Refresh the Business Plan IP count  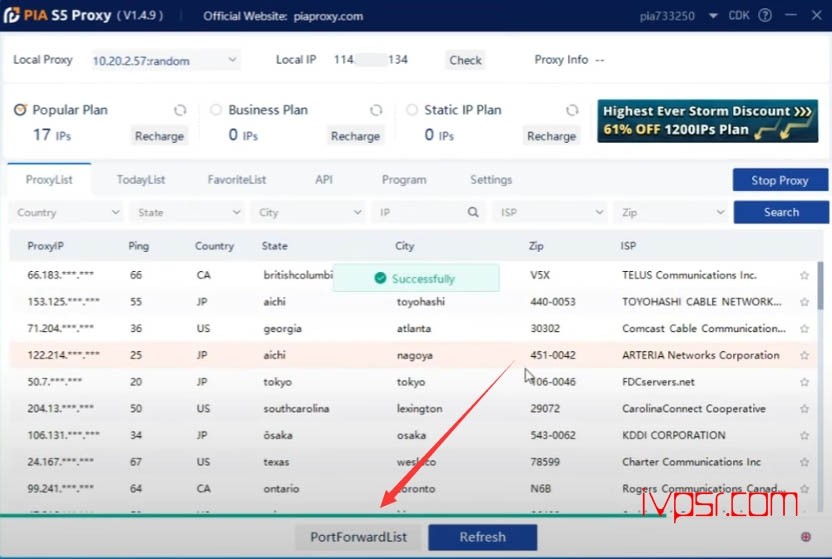[376, 110]
